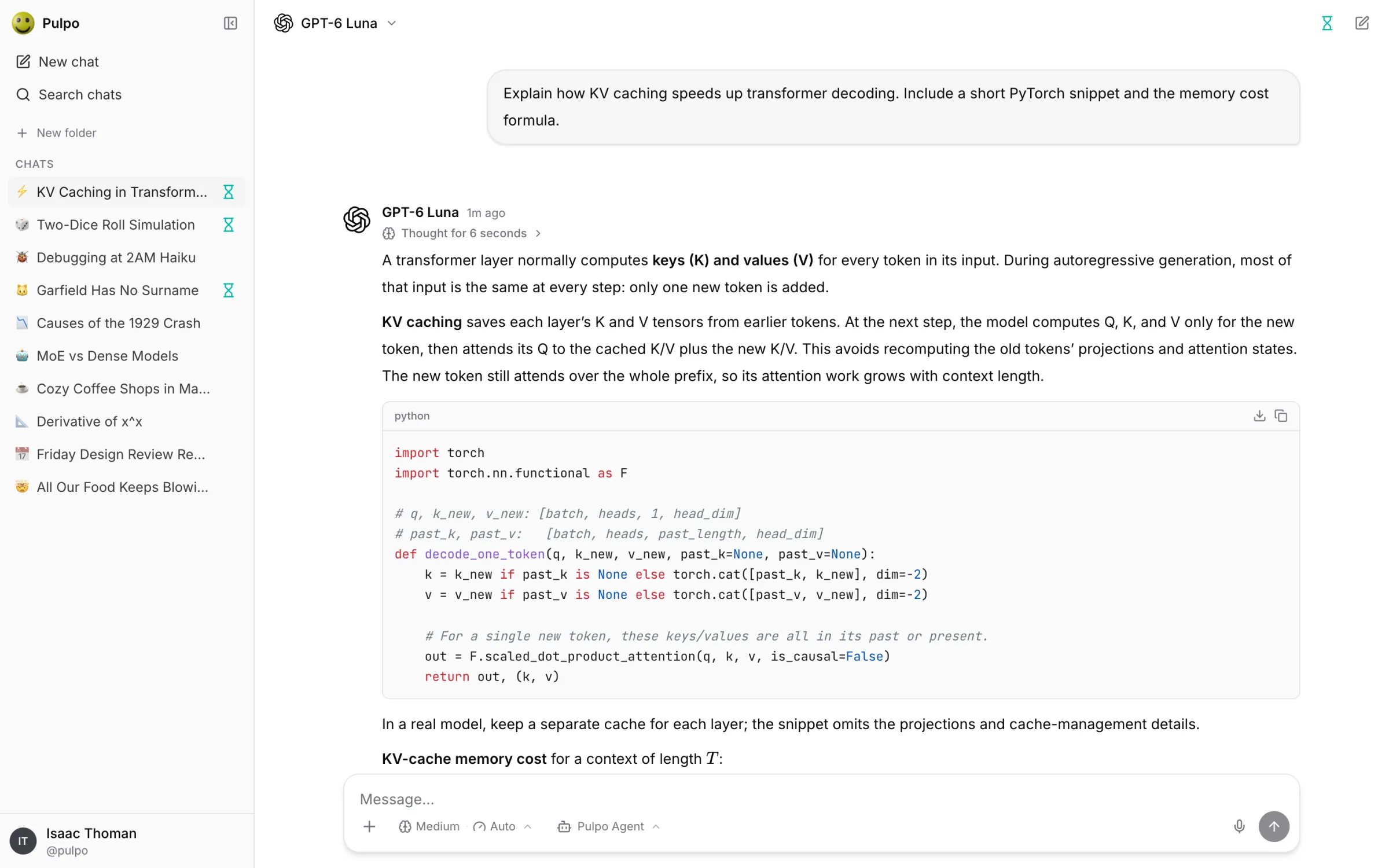Focus the Message input field
1389x868 pixels.
coord(822,799)
